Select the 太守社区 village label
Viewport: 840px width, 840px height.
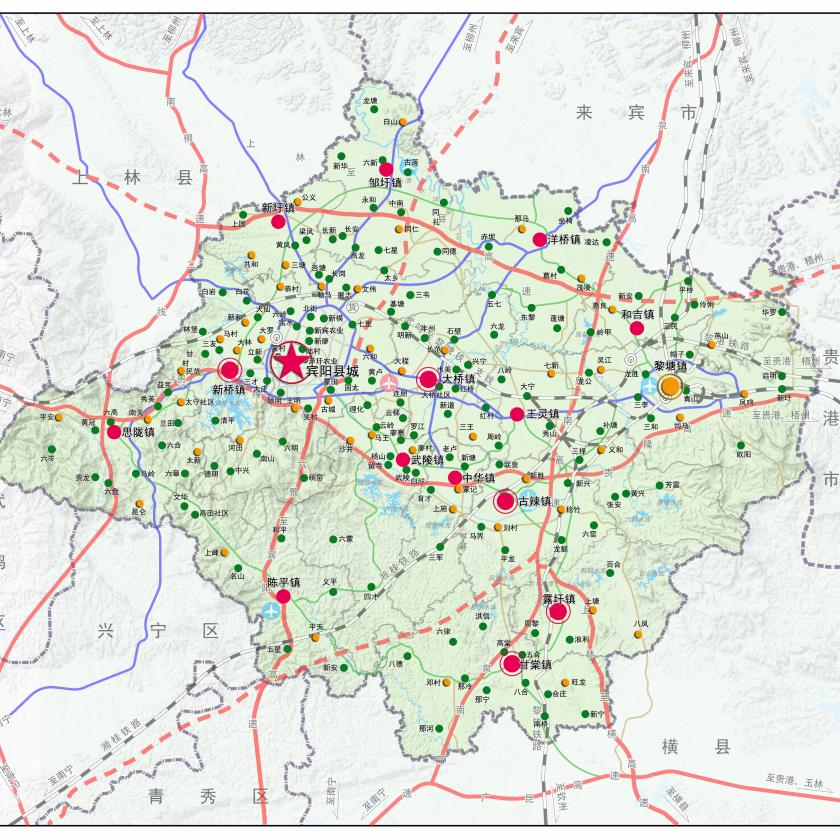point(200,402)
